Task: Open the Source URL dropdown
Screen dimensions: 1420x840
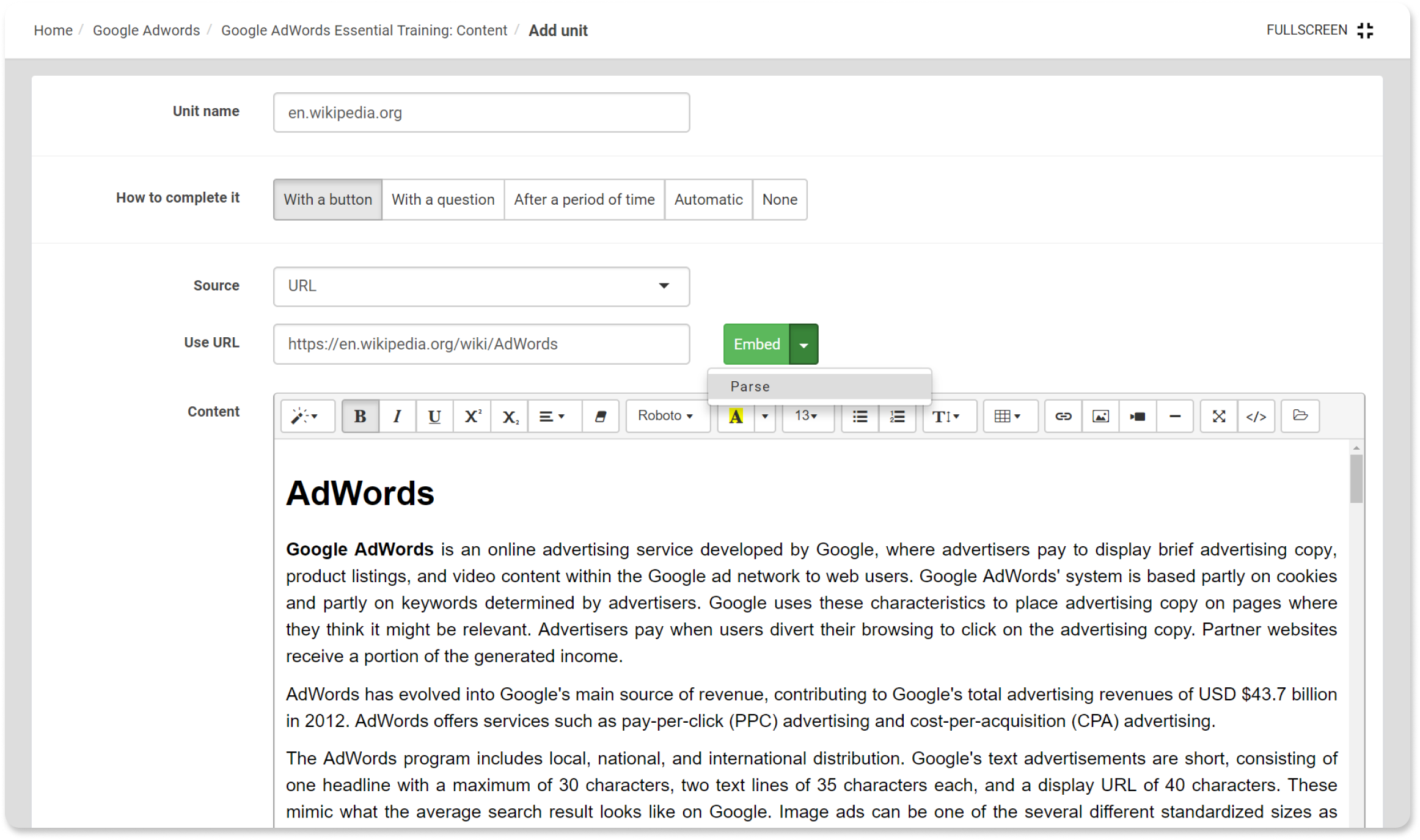Action: (481, 286)
